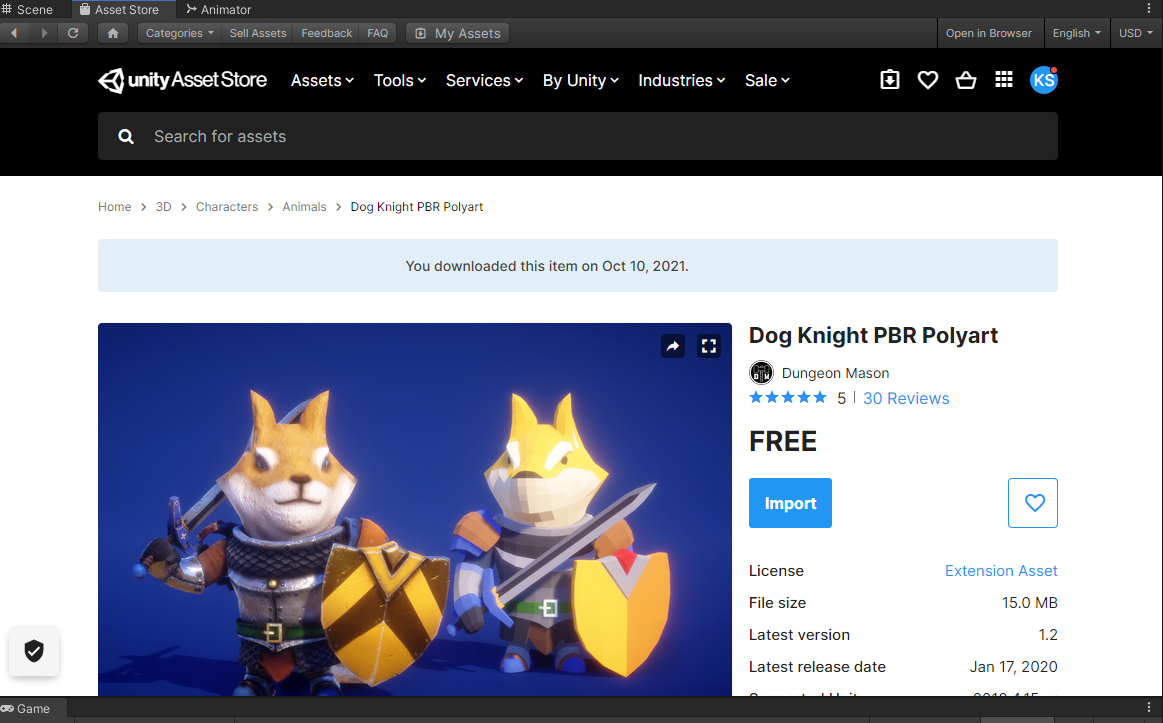Click the Dungeon Mason publisher logo
1163x723 pixels.
point(761,372)
